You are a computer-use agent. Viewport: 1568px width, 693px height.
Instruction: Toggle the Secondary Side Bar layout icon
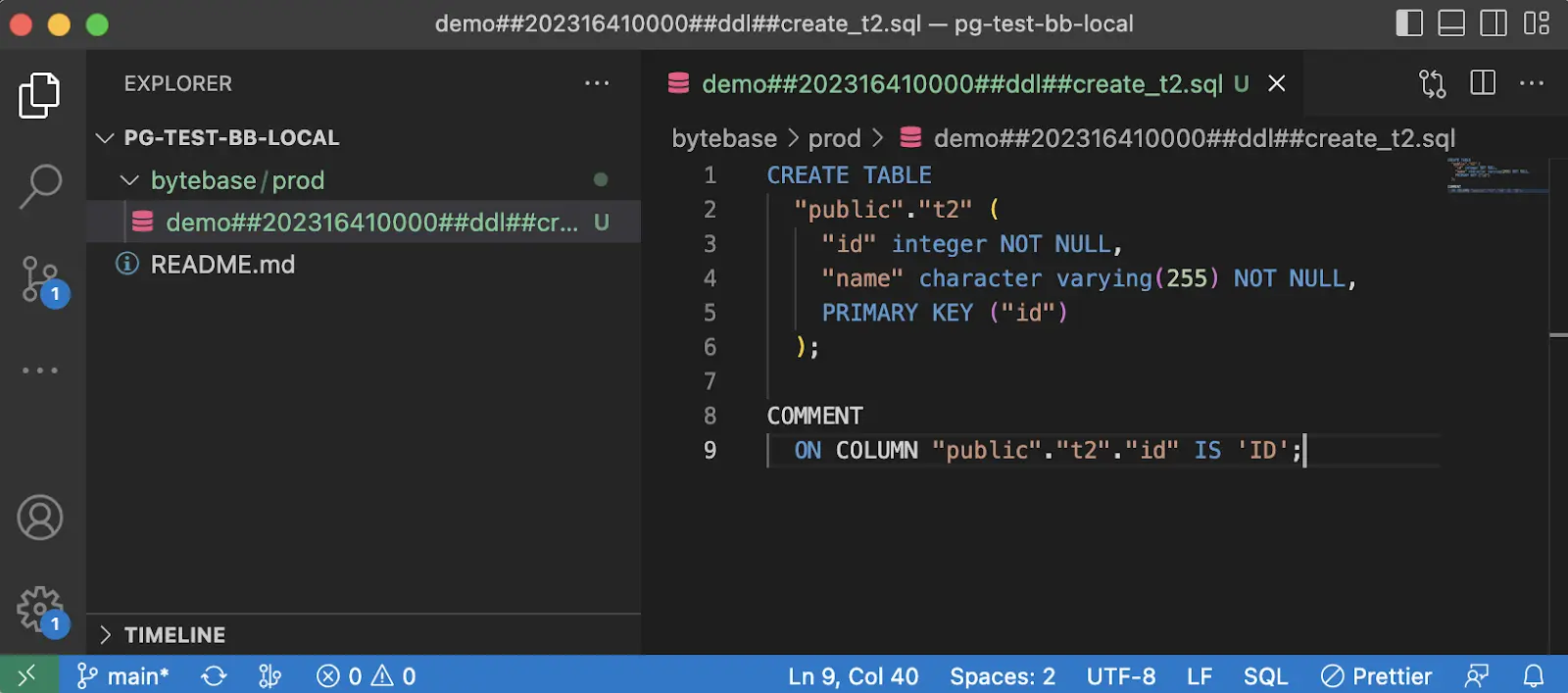click(x=1494, y=23)
